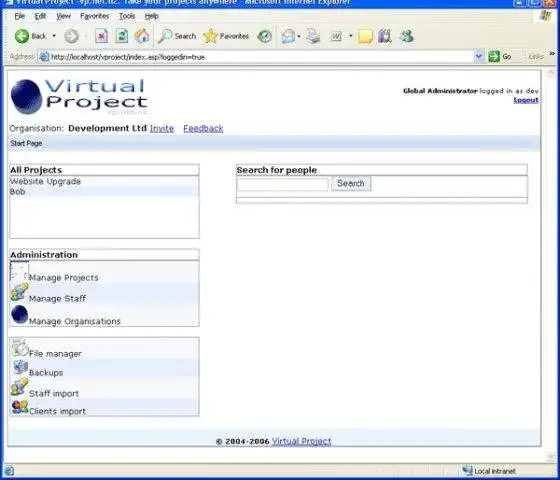Image resolution: width=560 pixels, height=480 pixels.
Task: Click the Forward arrow button
Action: 71,36
